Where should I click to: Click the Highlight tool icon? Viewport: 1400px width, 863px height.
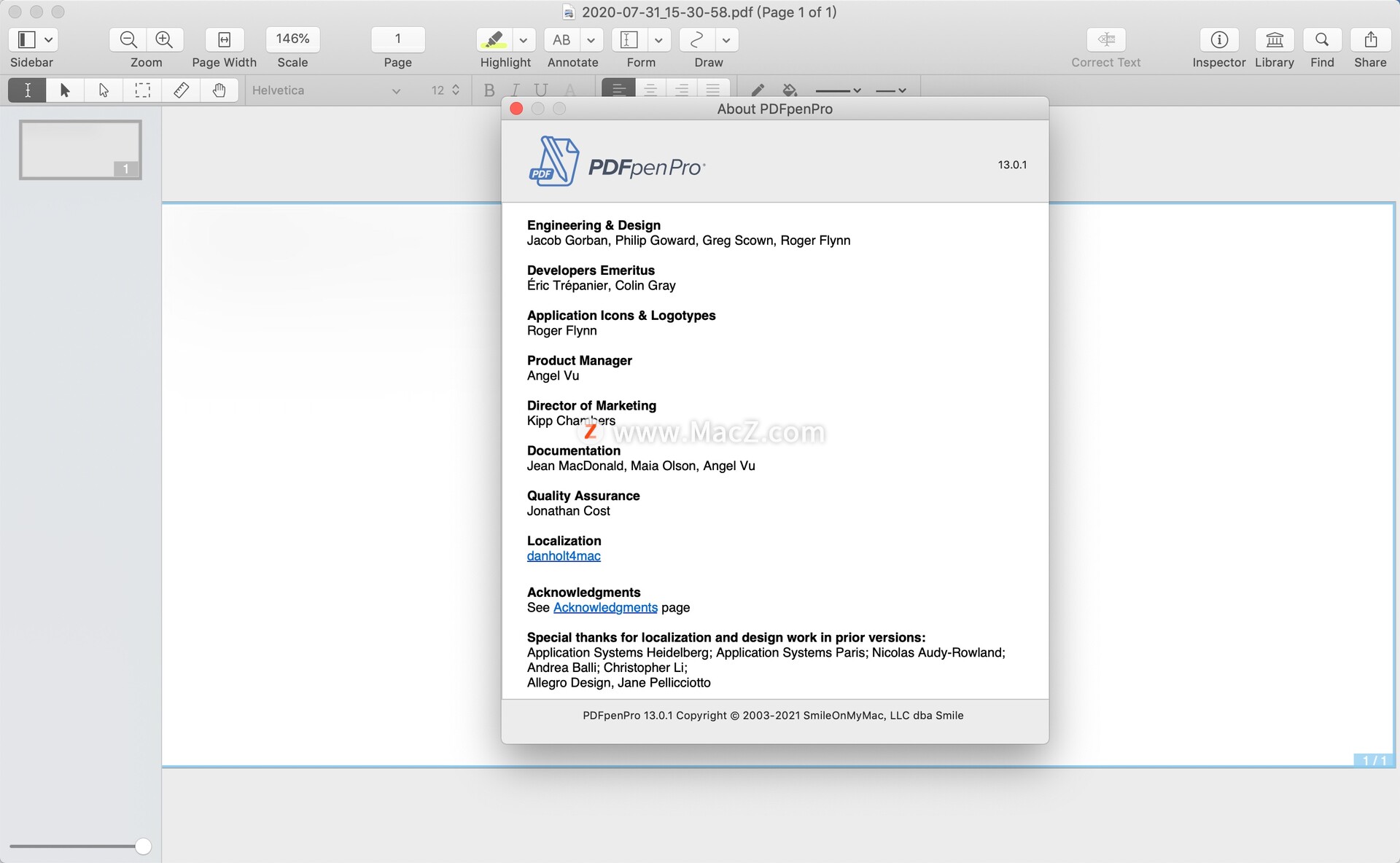(494, 40)
